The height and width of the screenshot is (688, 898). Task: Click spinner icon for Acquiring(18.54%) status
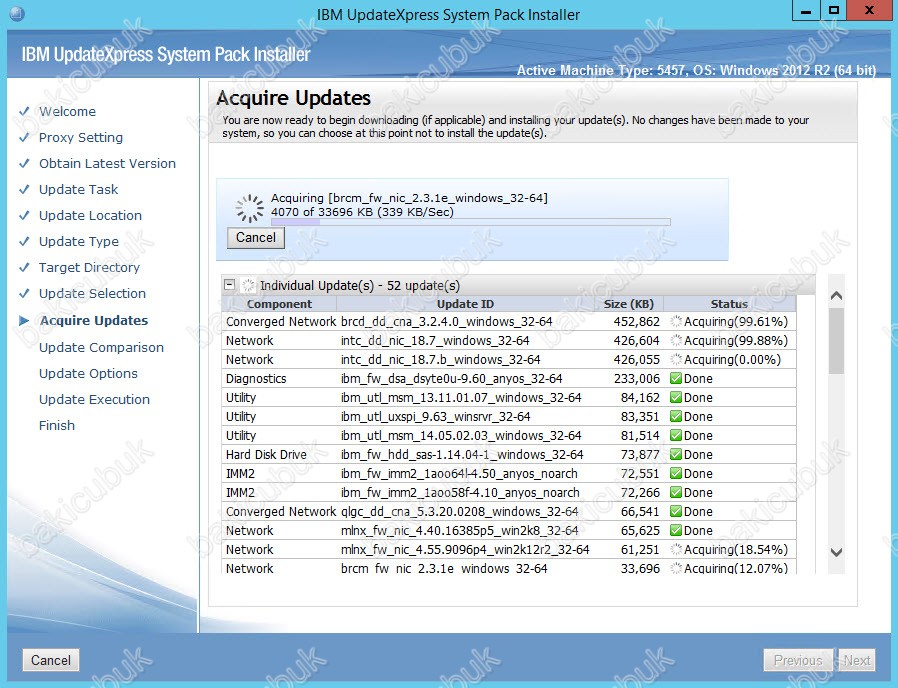click(676, 549)
